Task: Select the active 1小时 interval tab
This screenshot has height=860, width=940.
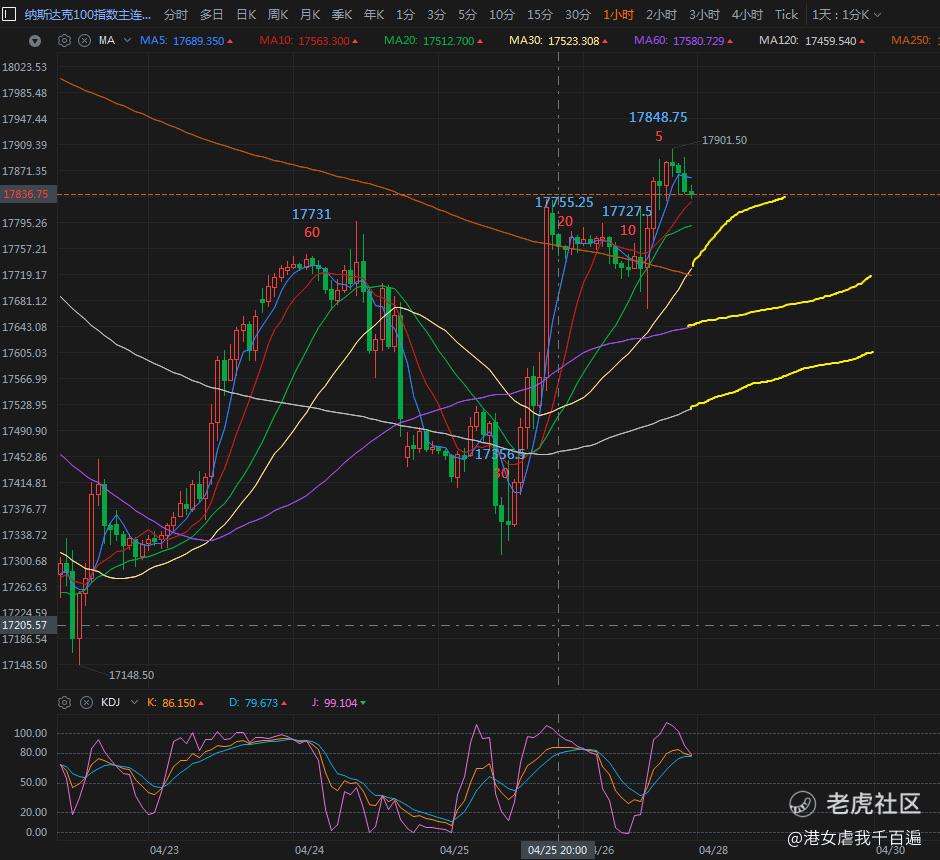Action: click(x=619, y=14)
